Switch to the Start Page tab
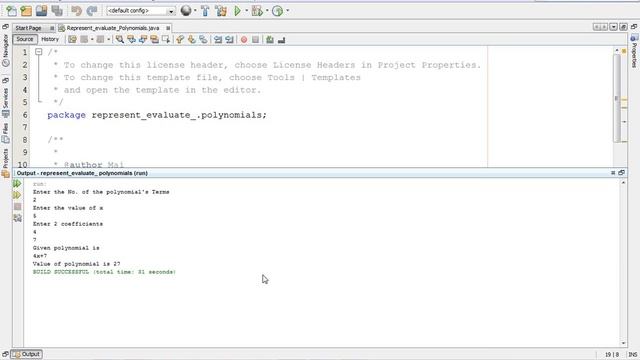Image resolution: width=640 pixels, height=360 pixels. [x=29, y=28]
